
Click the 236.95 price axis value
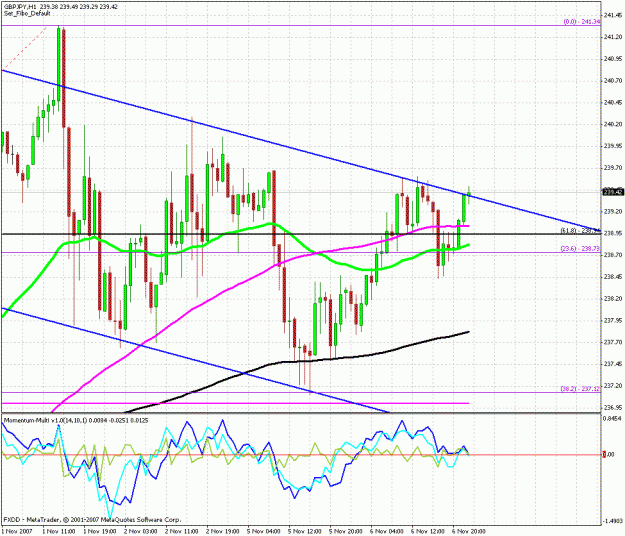pyautogui.click(x=613, y=407)
